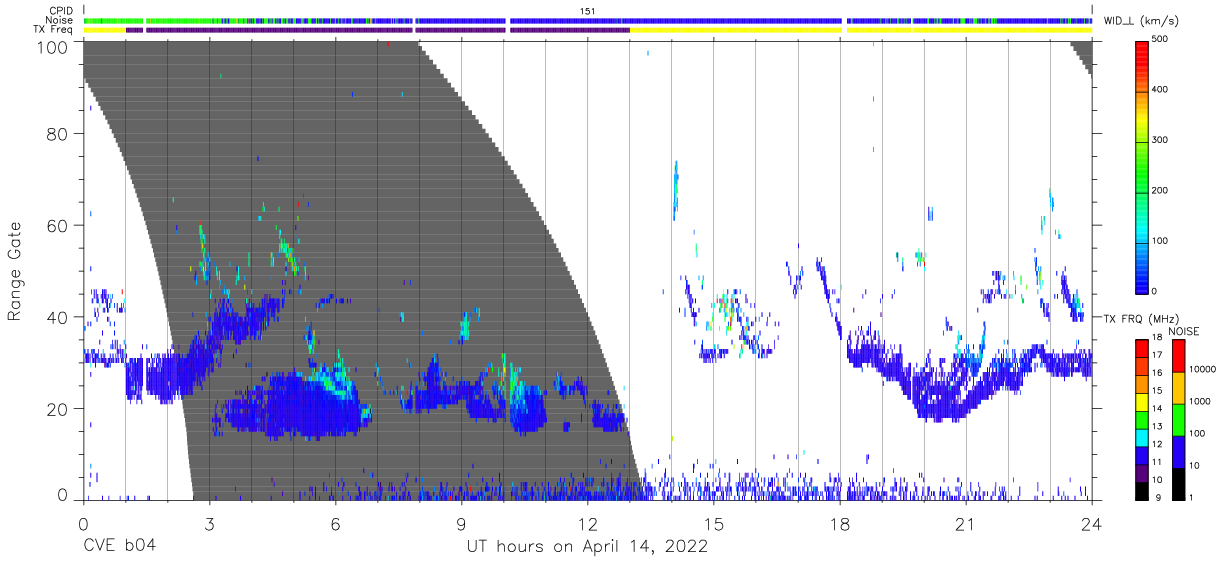
Task: Click the 15 hour tick on UT axis
Action: click(x=714, y=523)
